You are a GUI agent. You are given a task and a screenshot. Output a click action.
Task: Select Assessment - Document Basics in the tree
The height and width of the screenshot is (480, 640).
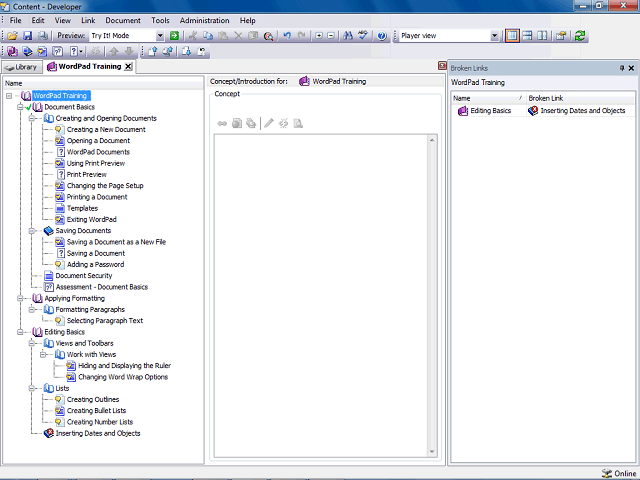[102, 287]
